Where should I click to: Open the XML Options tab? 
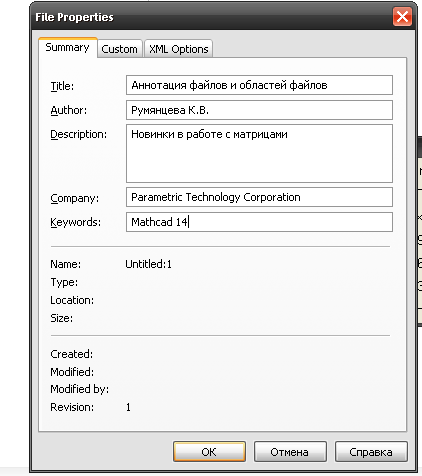coord(178,49)
